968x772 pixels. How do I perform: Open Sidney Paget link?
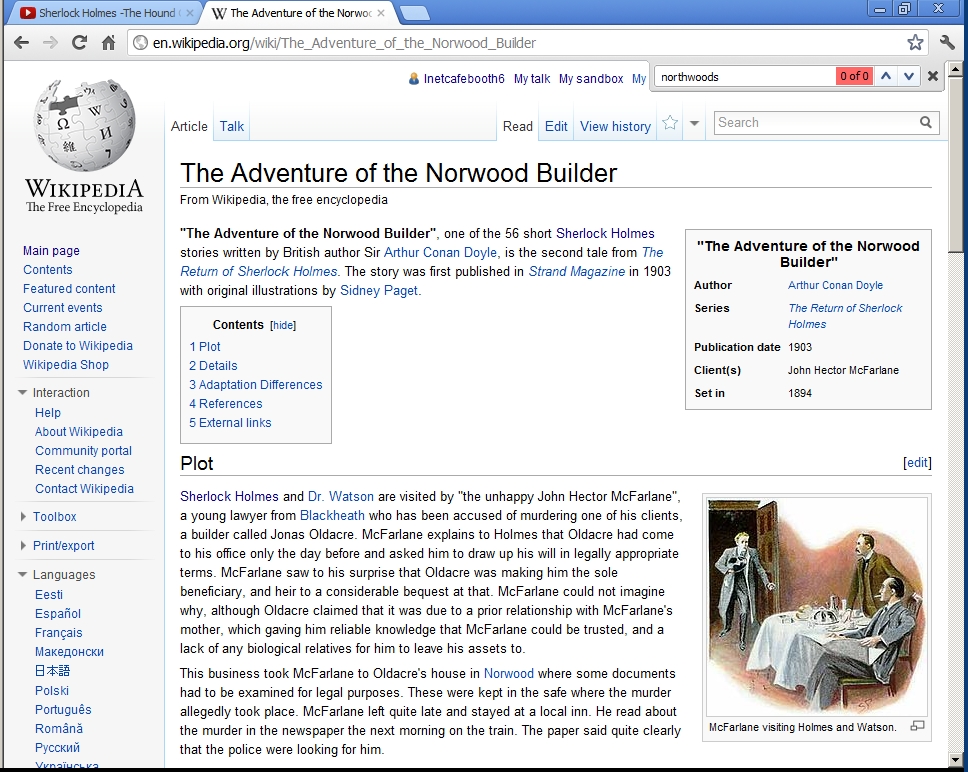[379, 291]
